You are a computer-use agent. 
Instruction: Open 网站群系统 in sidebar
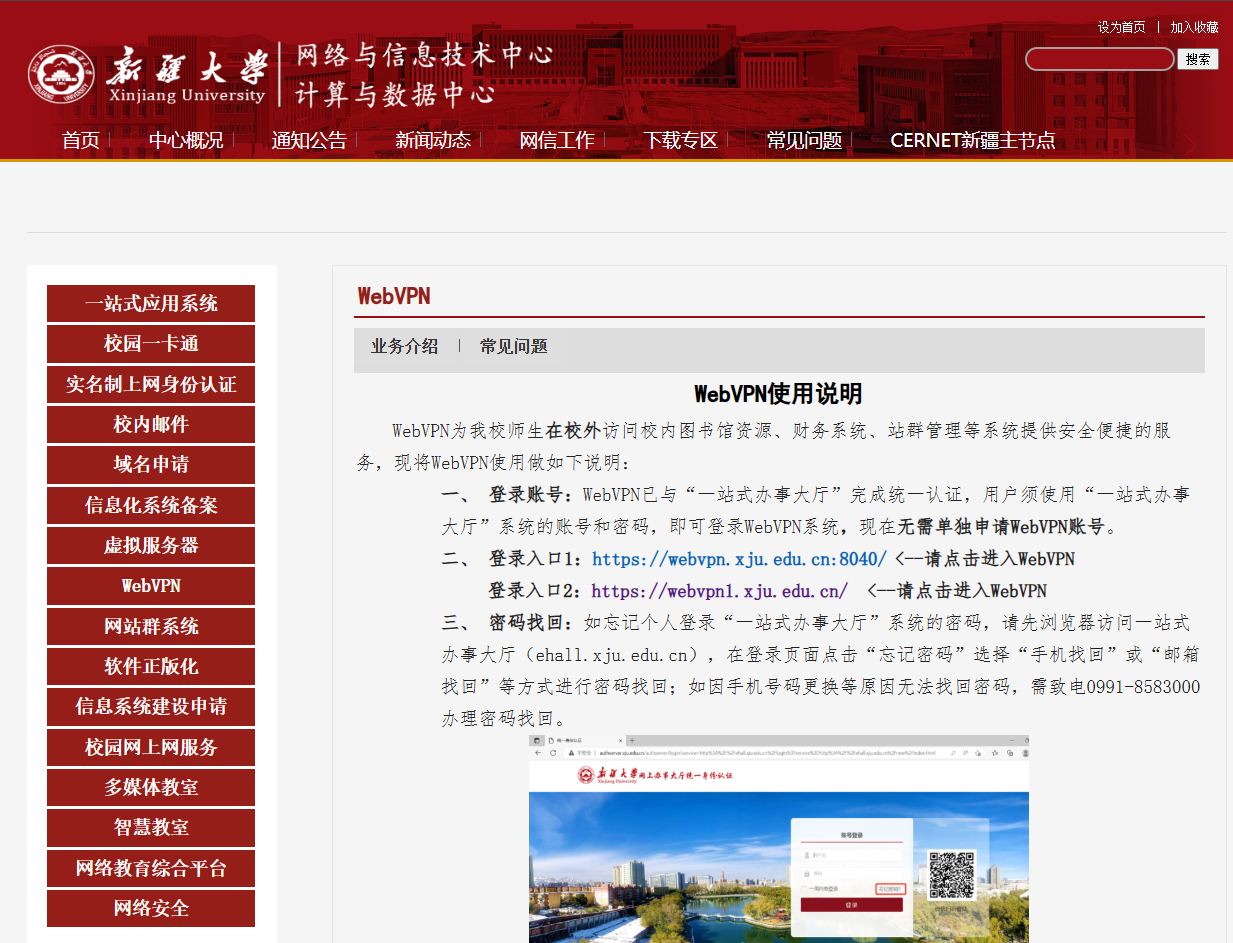151,626
